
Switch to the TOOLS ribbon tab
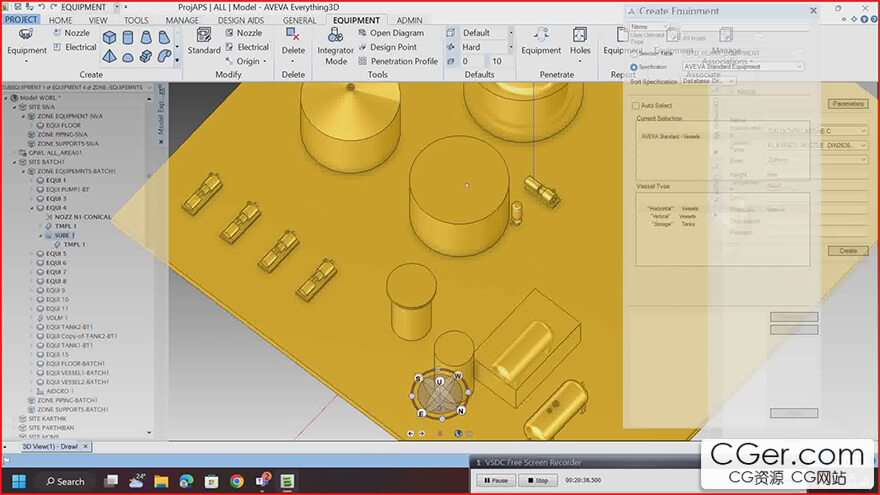[x=136, y=20]
